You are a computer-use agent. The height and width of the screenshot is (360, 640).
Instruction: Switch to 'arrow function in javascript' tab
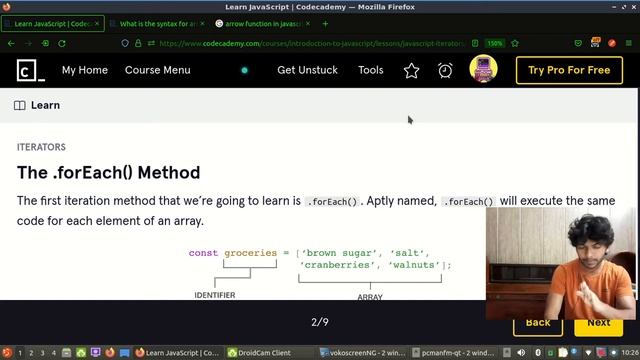[x=264, y=24]
